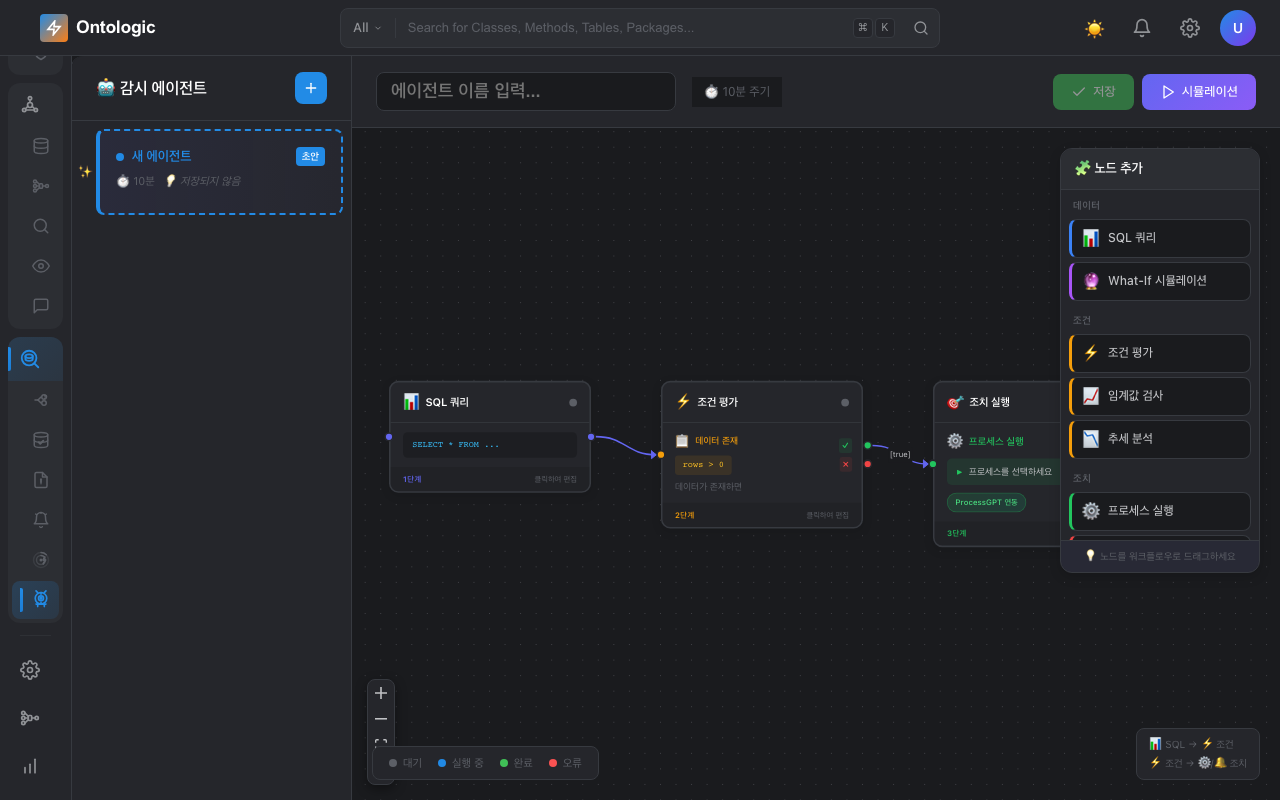
Task: Click the green 저장 button
Action: point(1093,91)
